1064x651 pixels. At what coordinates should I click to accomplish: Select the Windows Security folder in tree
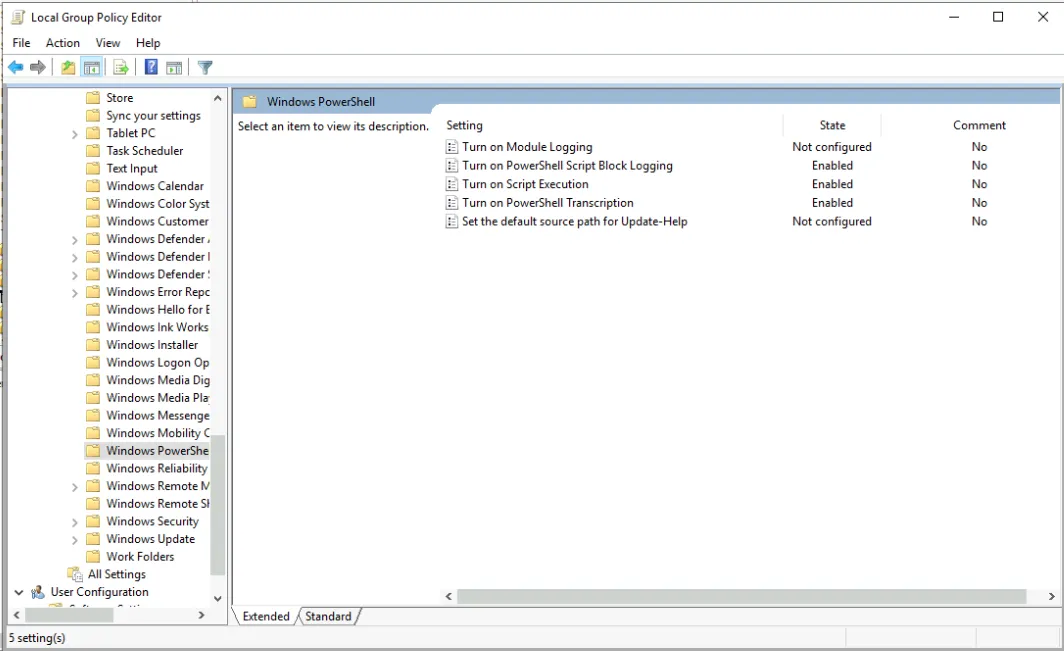click(152, 521)
